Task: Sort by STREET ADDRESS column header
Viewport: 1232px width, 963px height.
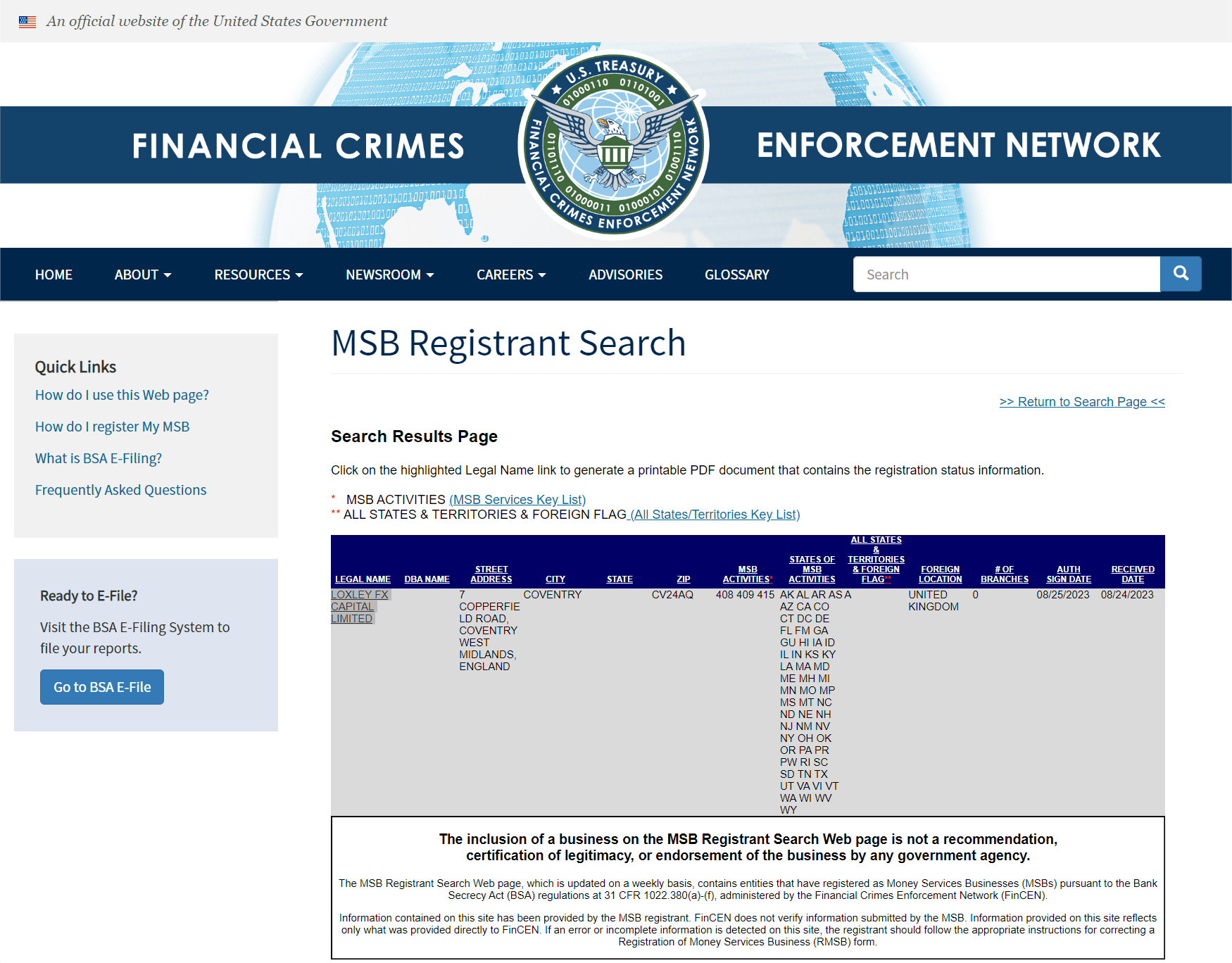Action: click(x=491, y=574)
